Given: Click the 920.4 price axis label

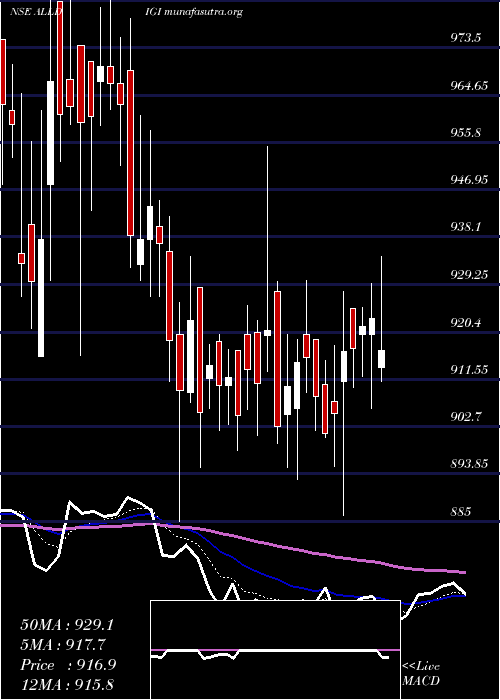Looking at the screenshot, I should [465, 322].
